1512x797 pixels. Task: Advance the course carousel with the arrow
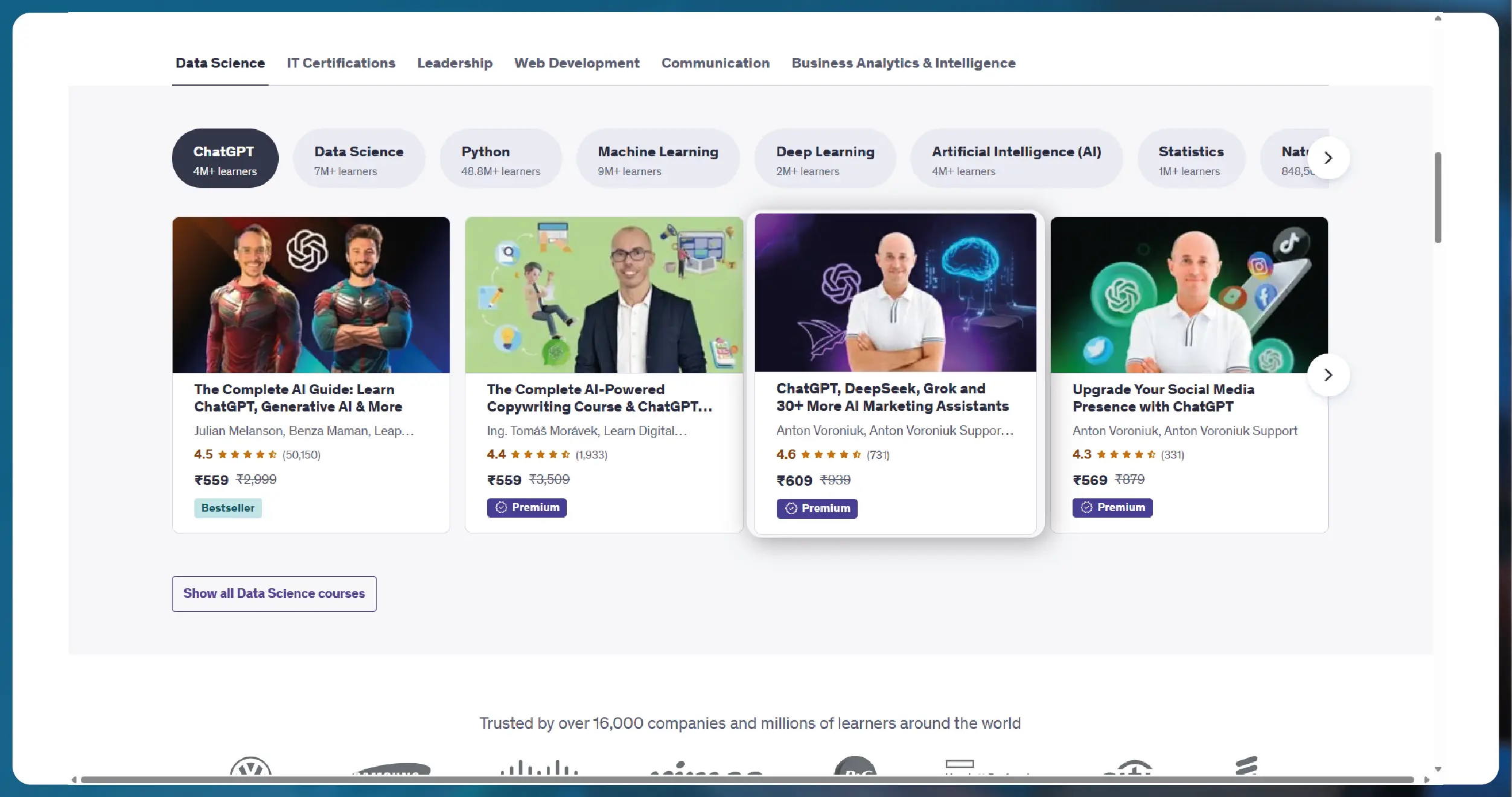1329,375
